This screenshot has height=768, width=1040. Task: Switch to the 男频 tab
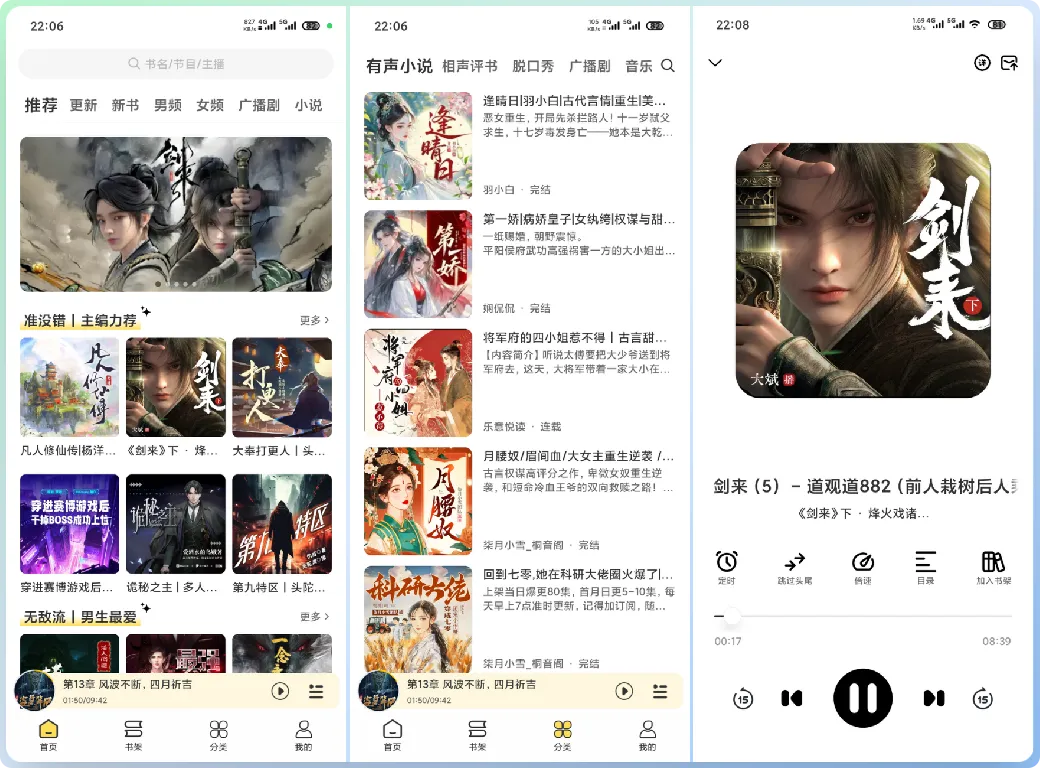(x=168, y=105)
